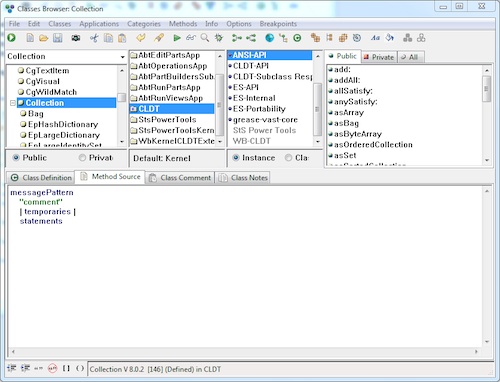Click methods list scroll-down arrow
Screen dimensions: 500x382
[x=487, y=160]
